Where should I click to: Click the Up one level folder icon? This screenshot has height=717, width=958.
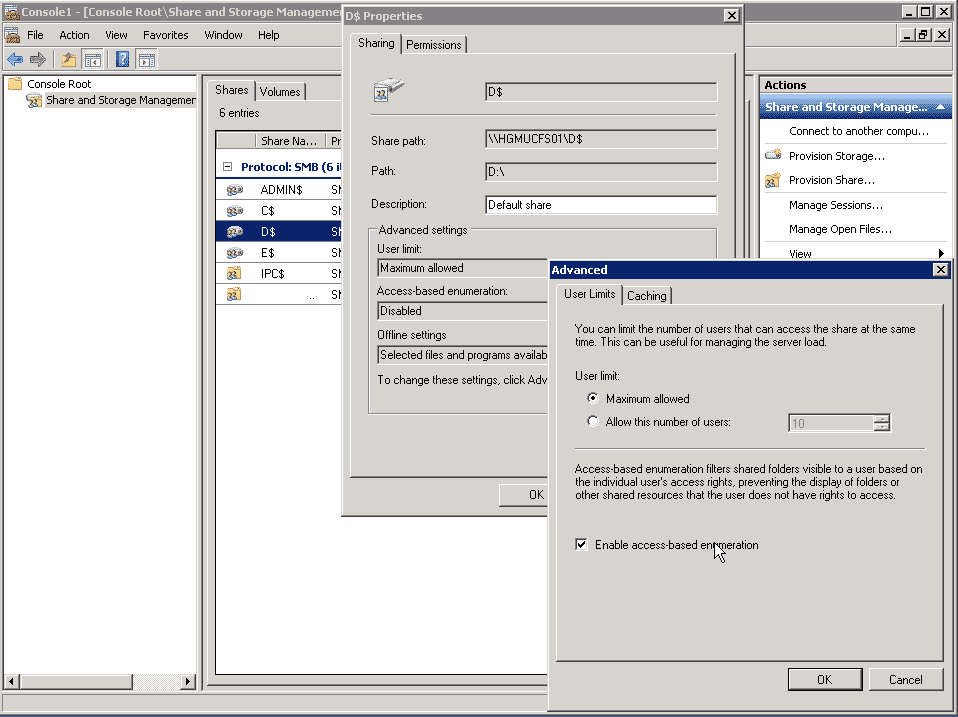(x=68, y=59)
